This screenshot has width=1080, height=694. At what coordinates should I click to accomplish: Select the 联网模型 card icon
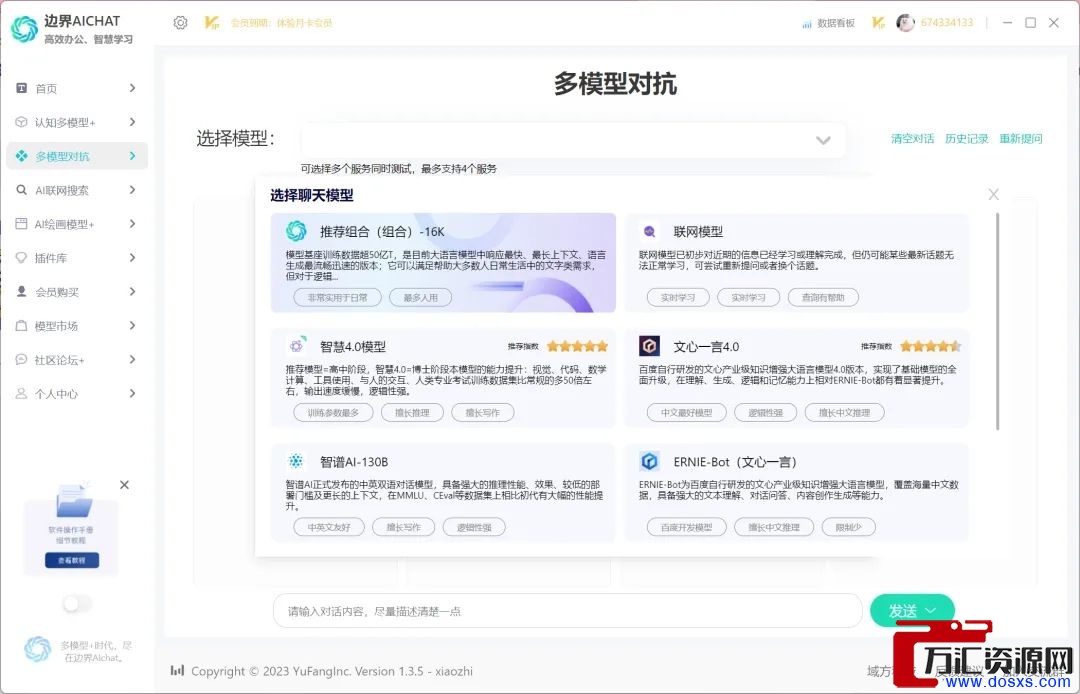coord(649,231)
